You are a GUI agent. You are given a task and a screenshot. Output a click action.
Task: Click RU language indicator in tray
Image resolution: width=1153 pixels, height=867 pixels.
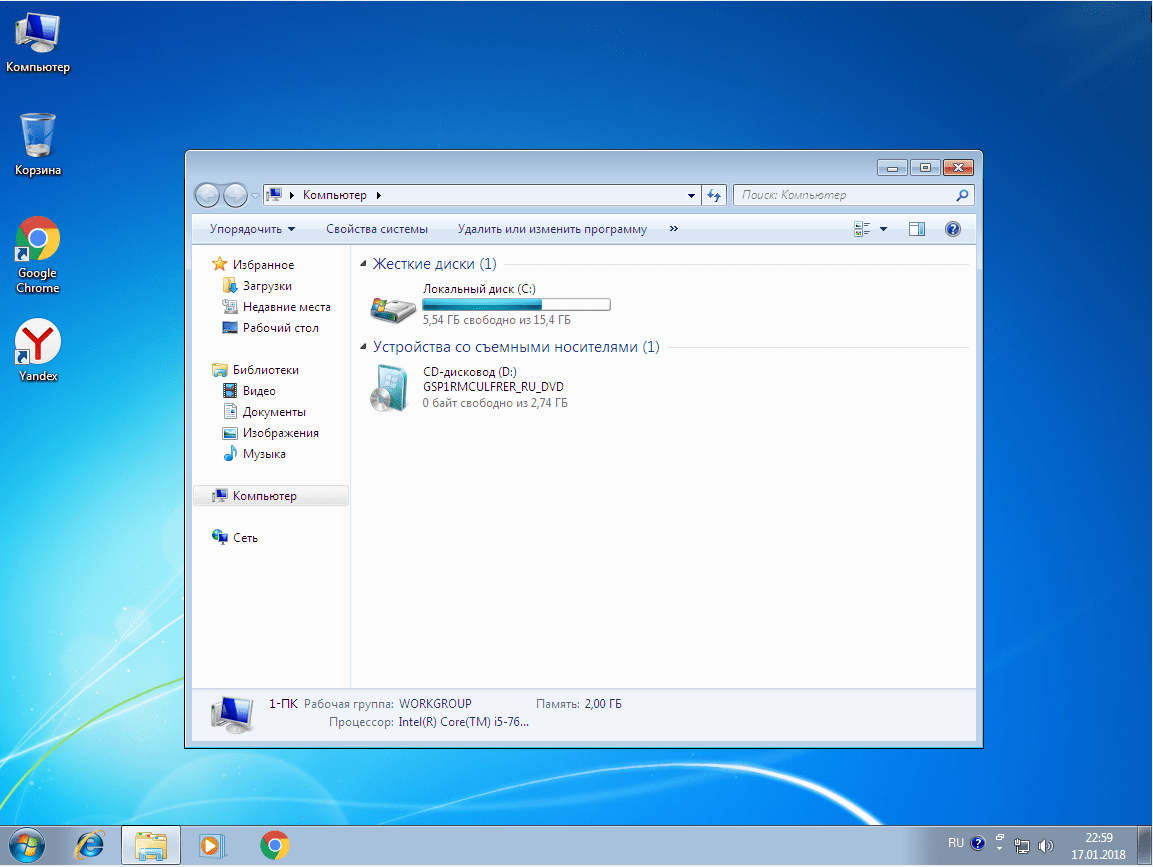coord(955,843)
